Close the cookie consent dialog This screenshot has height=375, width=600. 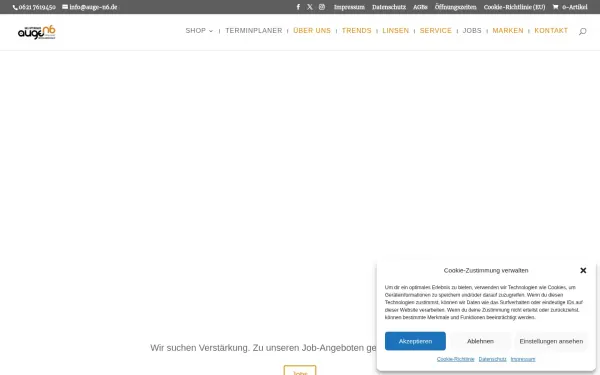[583, 270]
